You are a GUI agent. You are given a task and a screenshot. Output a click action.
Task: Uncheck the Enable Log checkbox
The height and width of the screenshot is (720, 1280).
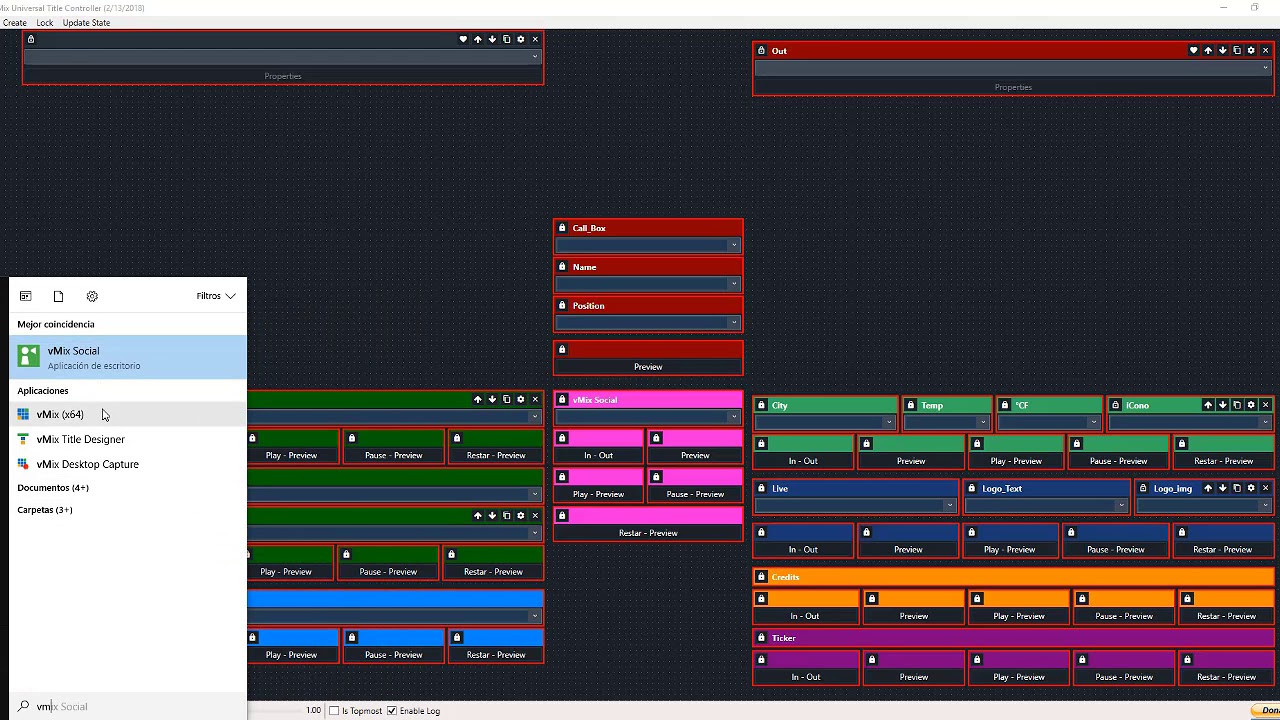(392, 711)
